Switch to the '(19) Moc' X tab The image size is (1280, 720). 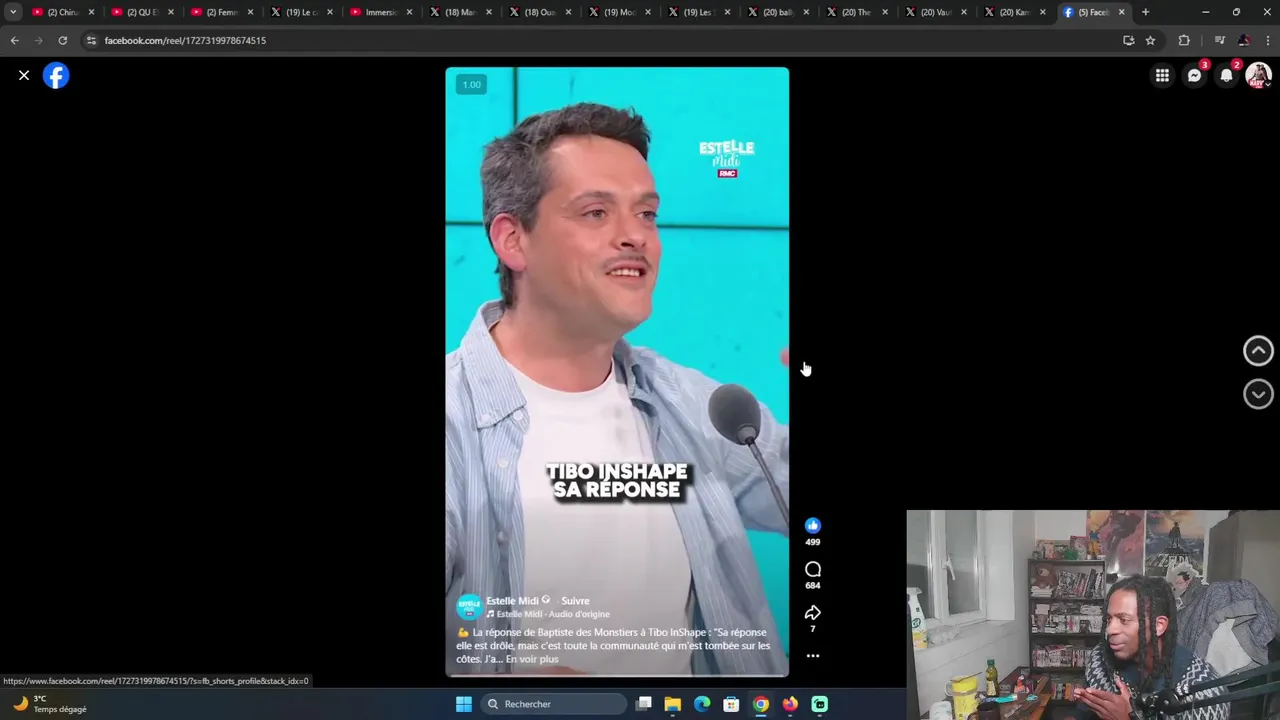coord(617,12)
